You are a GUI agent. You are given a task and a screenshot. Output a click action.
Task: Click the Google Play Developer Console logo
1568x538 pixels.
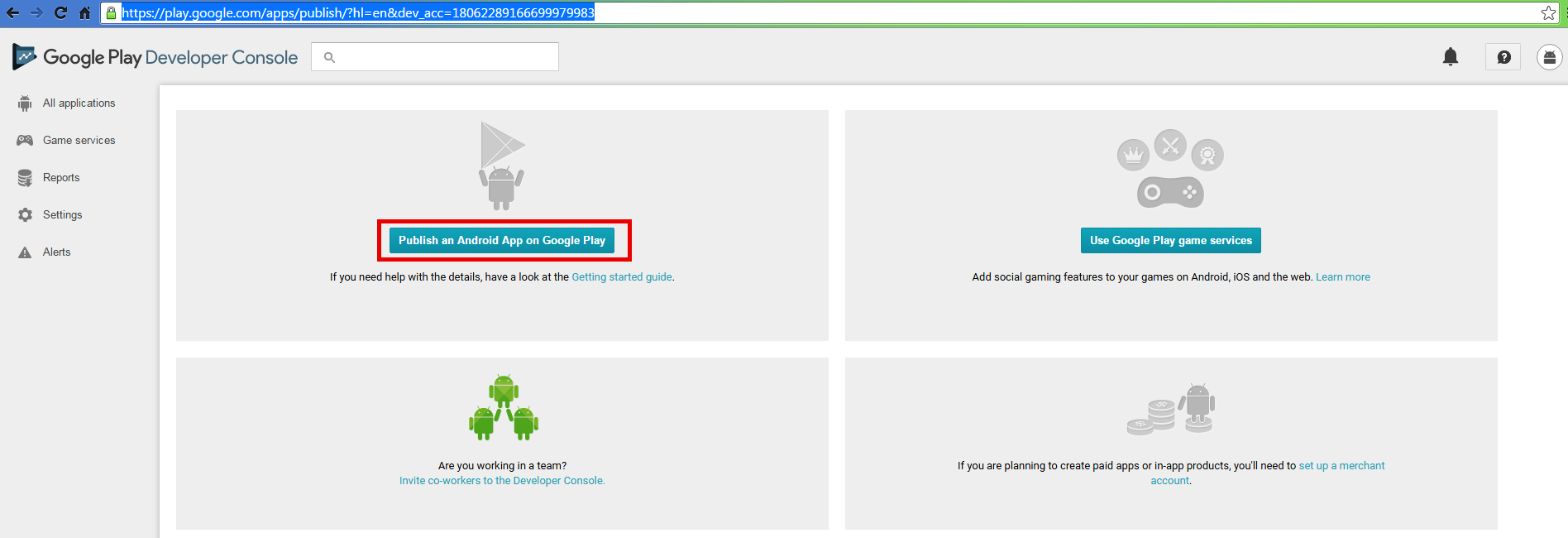click(x=155, y=57)
